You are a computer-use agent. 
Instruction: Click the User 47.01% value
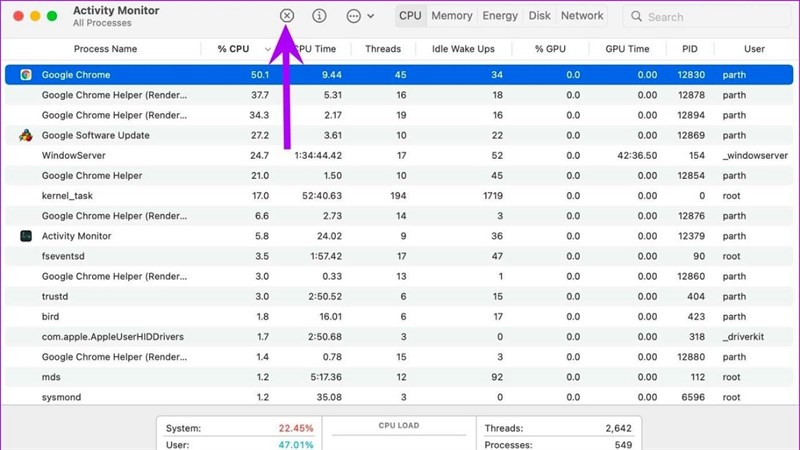tap(296, 444)
